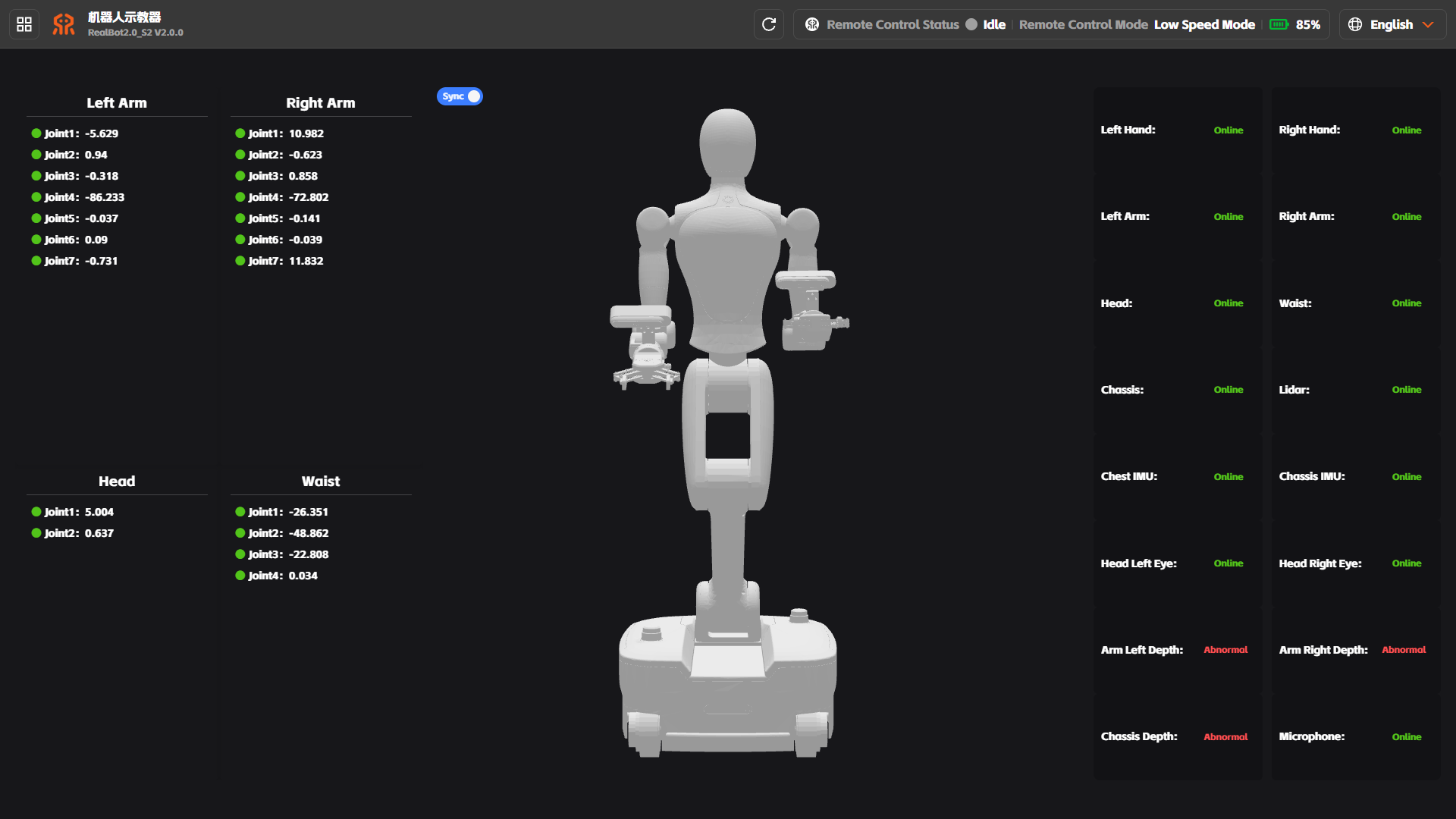1456x819 pixels.
Task: Click Right Hand Online status
Action: click(x=1407, y=130)
